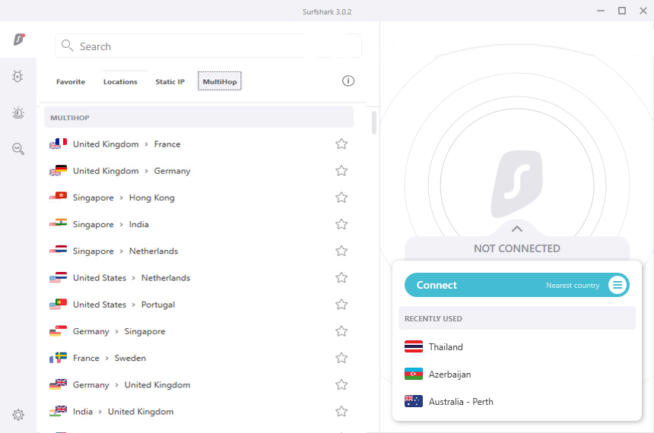This screenshot has width=654, height=433.
Task: Favorite United Kingdom to Germany star
Action: pos(342,171)
